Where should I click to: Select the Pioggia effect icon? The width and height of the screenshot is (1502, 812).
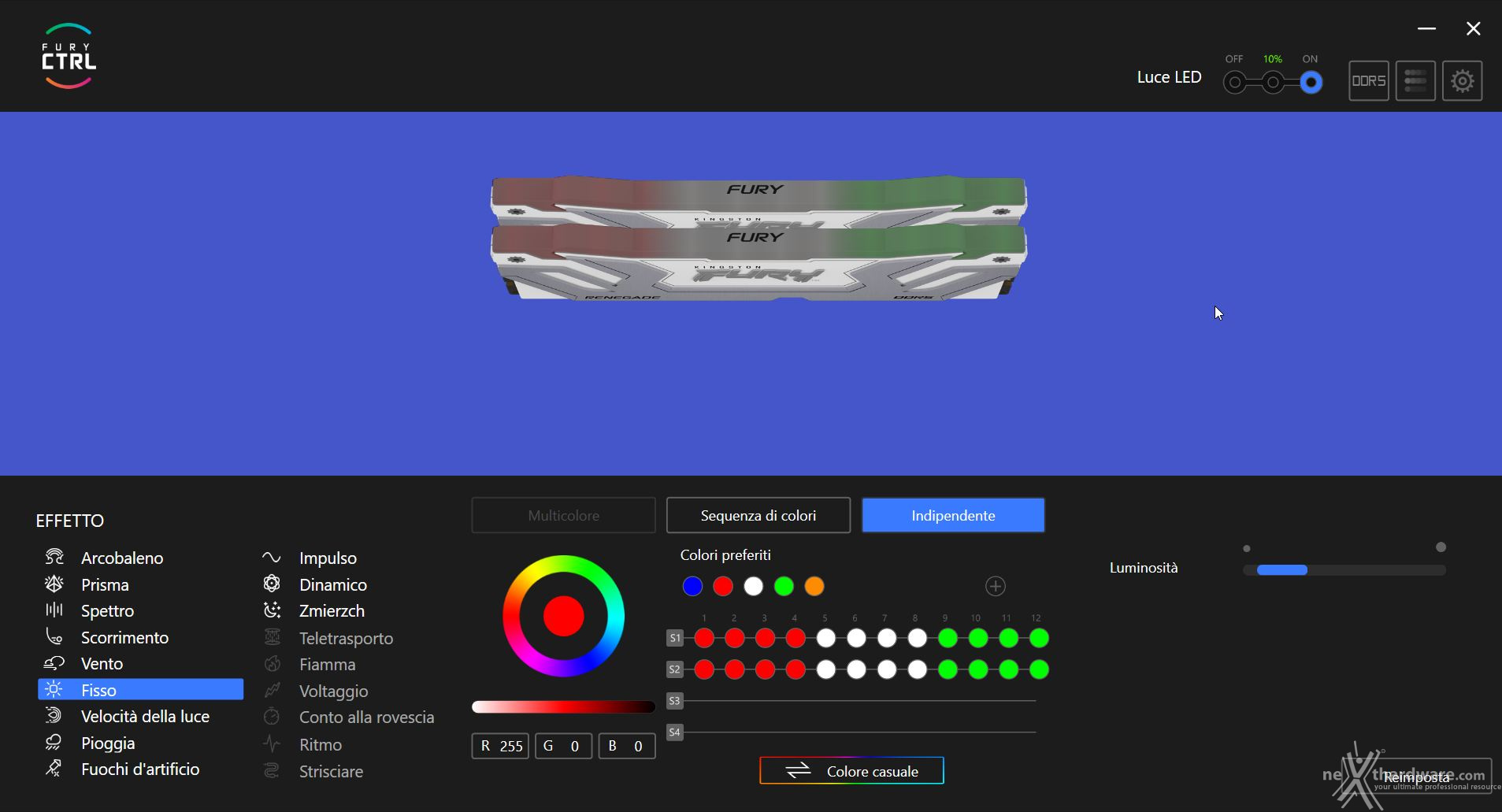[x=54, y=742]
